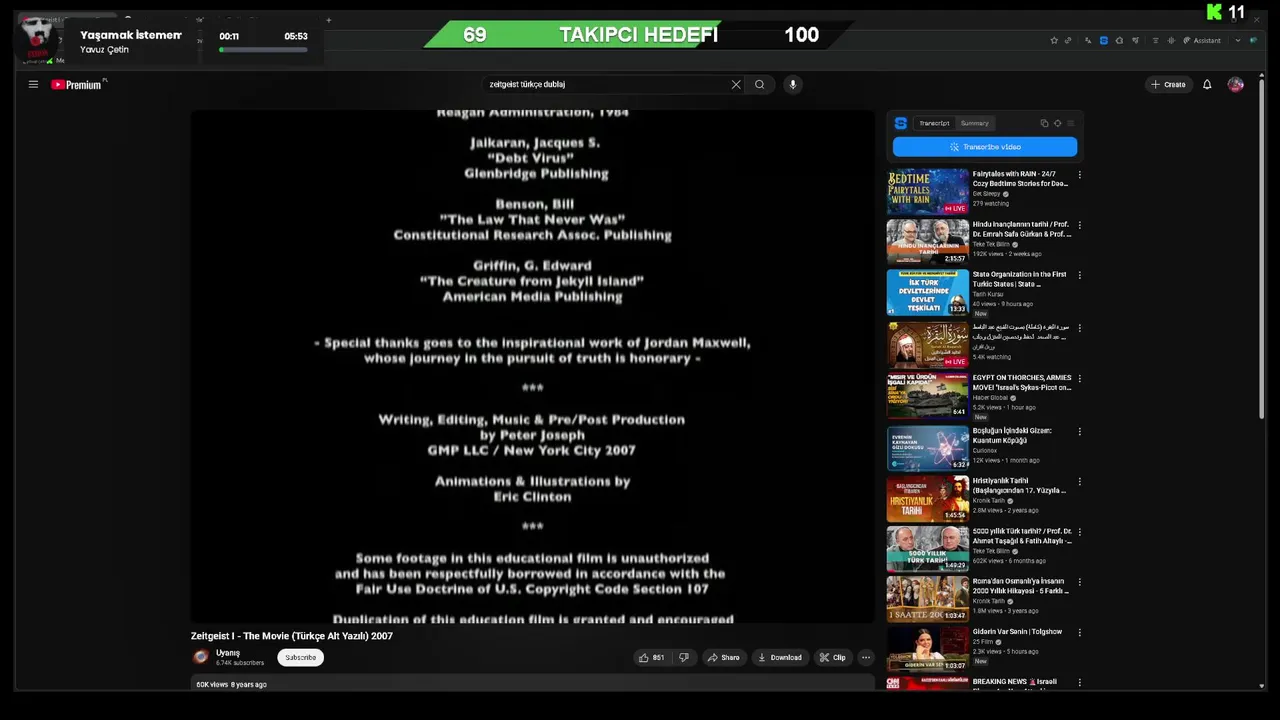Screen dimensions: 1280x720
Task: Click Transcribe video button
Action: (x=985, y=147)
